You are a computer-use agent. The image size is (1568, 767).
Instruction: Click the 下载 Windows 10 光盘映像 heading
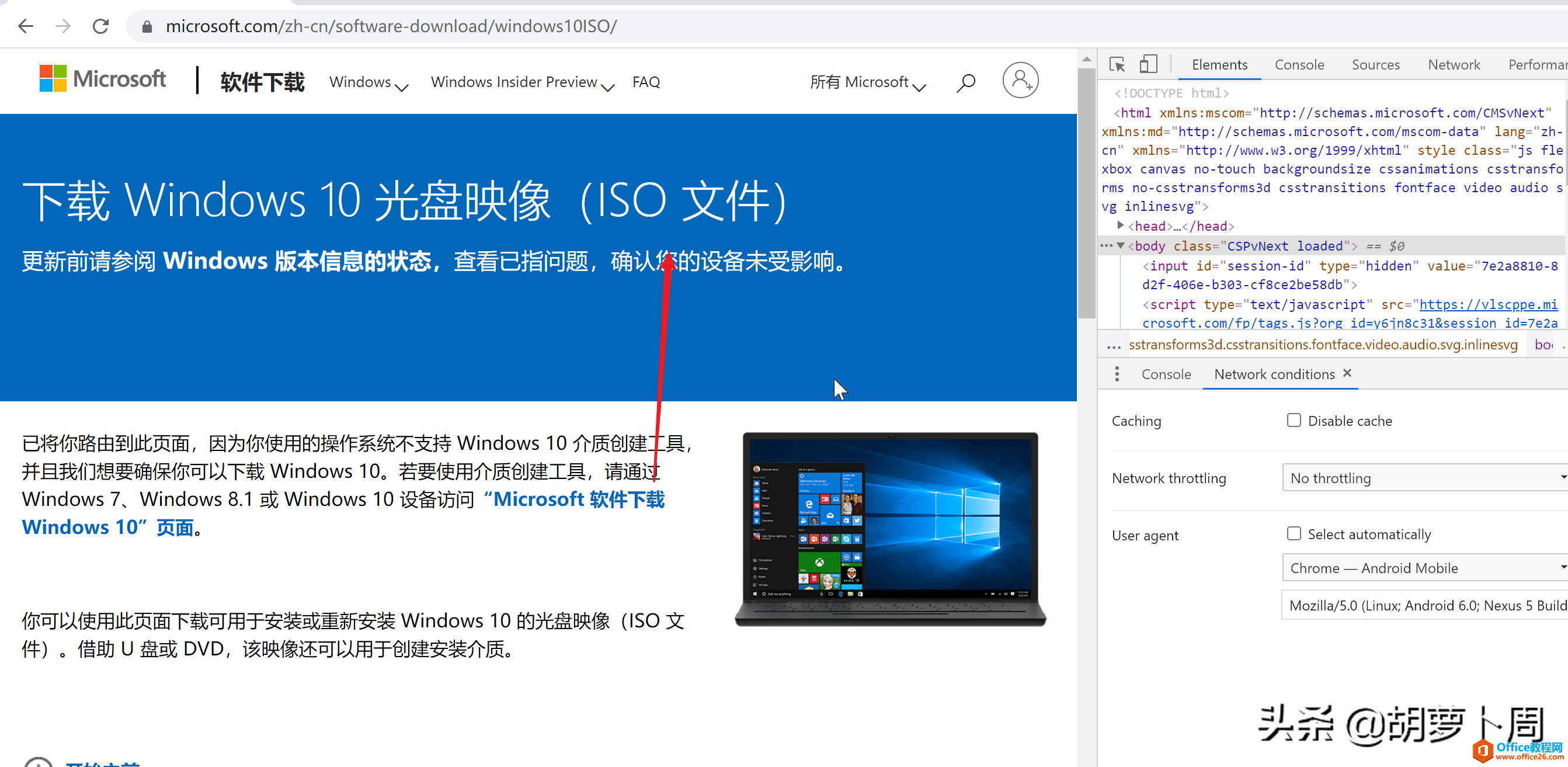pyautogui.click(x=405, y=200)
